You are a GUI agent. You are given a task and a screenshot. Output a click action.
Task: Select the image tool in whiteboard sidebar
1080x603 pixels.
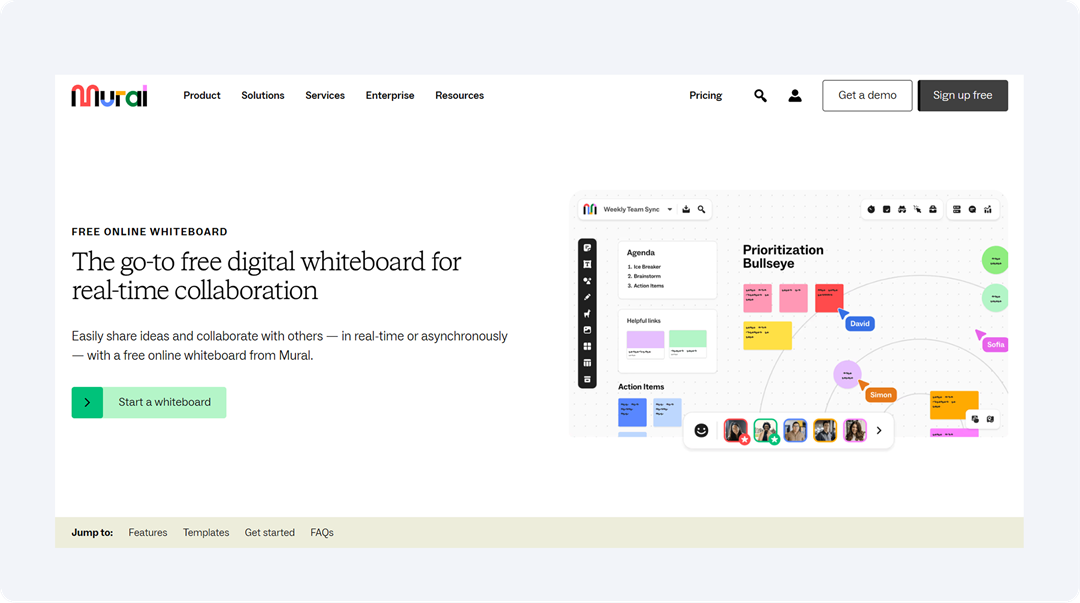pos(588,330)
